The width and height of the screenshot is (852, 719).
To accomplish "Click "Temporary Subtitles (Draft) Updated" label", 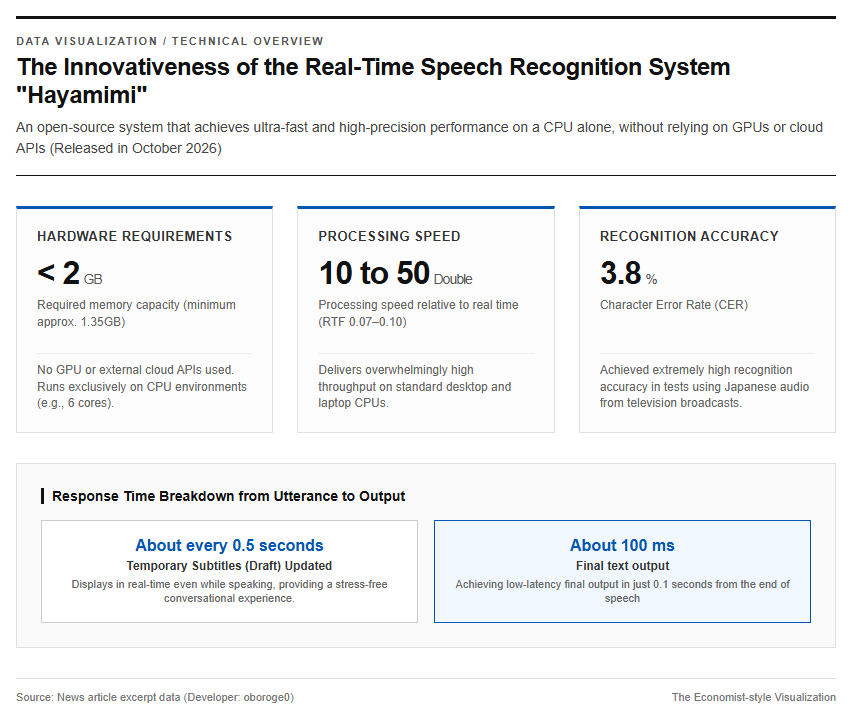I will (229, 566).
